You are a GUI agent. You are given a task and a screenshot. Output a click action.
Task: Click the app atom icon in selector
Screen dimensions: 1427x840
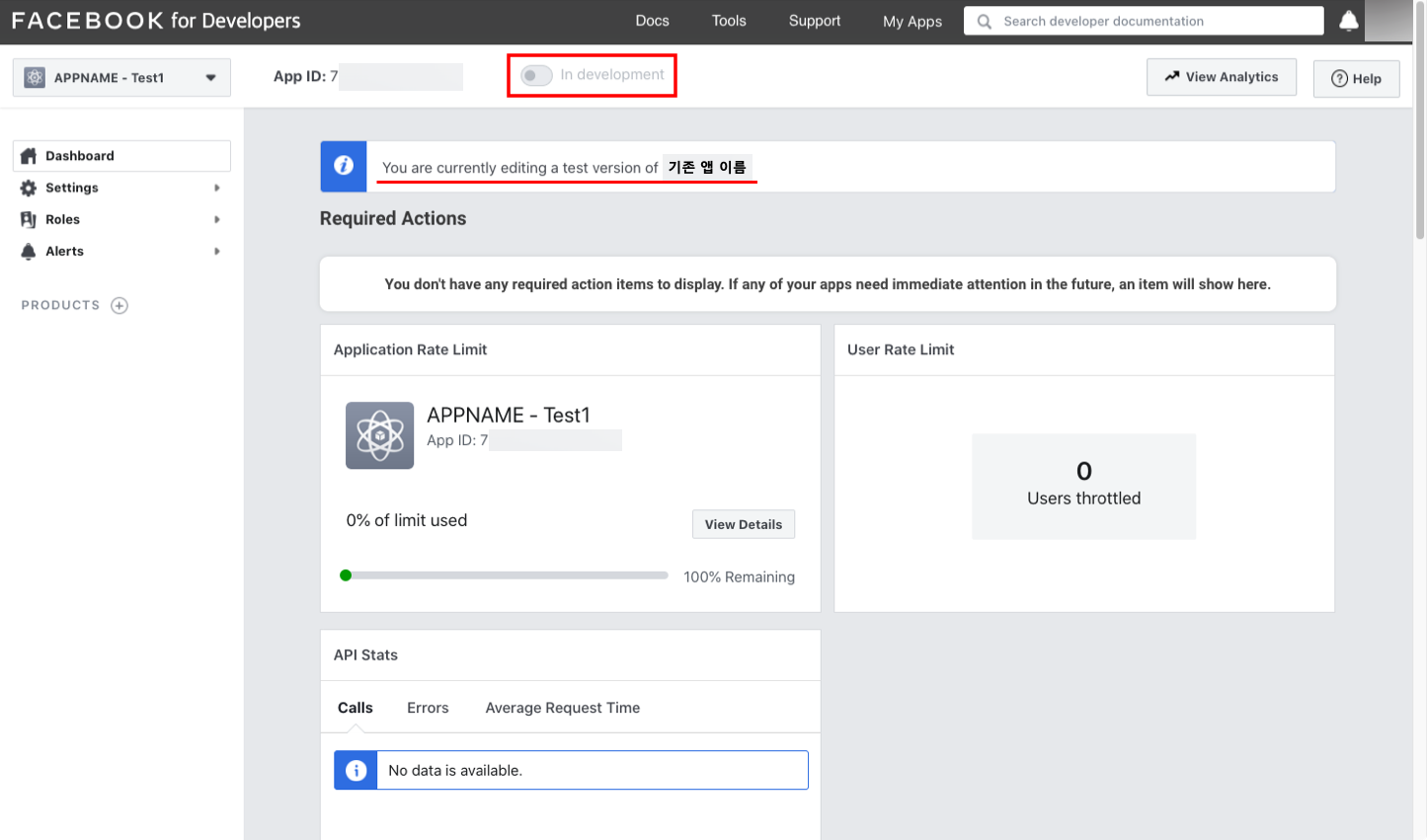tap(35, 77)
